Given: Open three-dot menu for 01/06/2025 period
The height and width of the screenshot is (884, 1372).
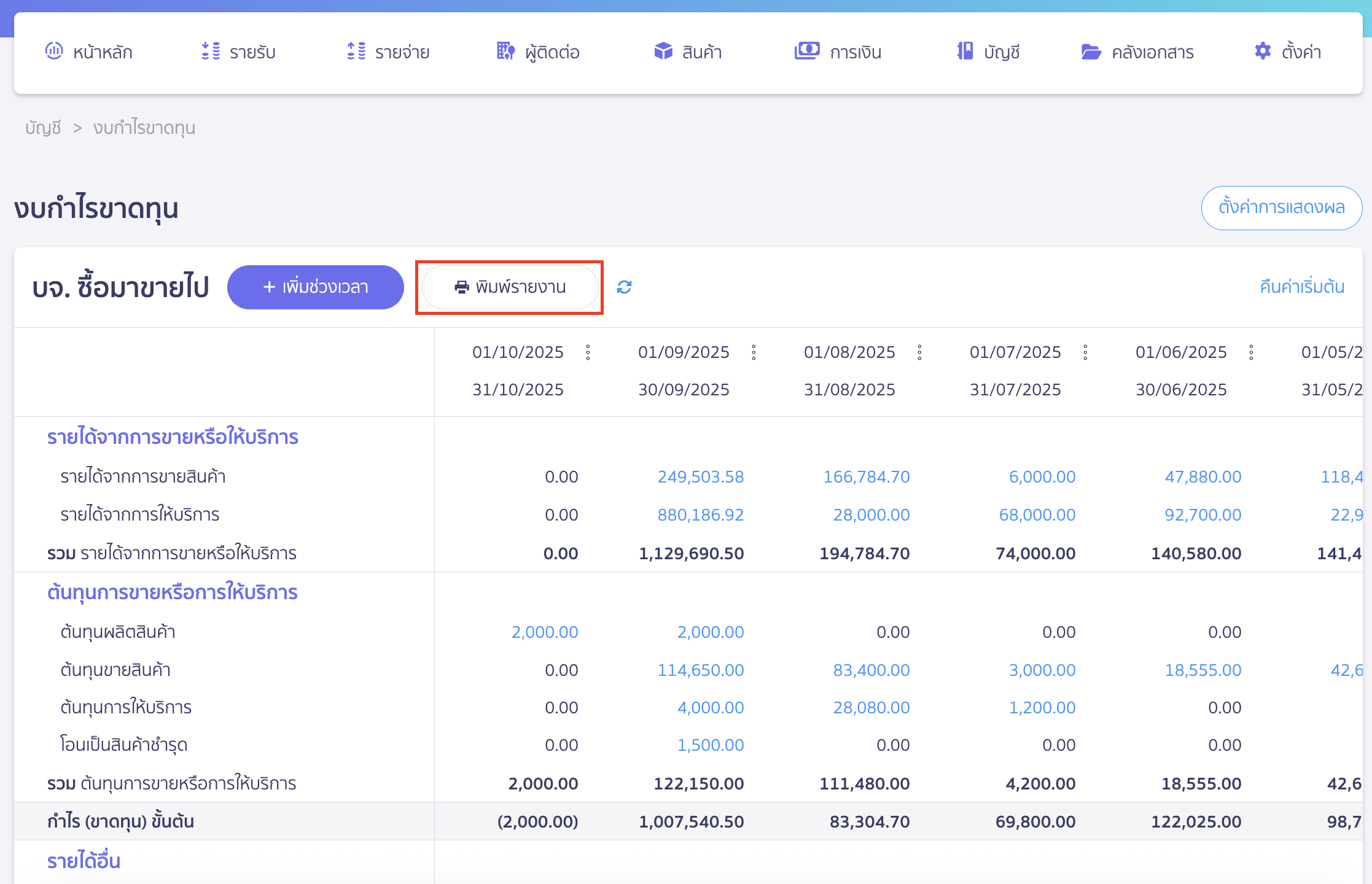Looking at the screenshot, I should pos(1251,352).
